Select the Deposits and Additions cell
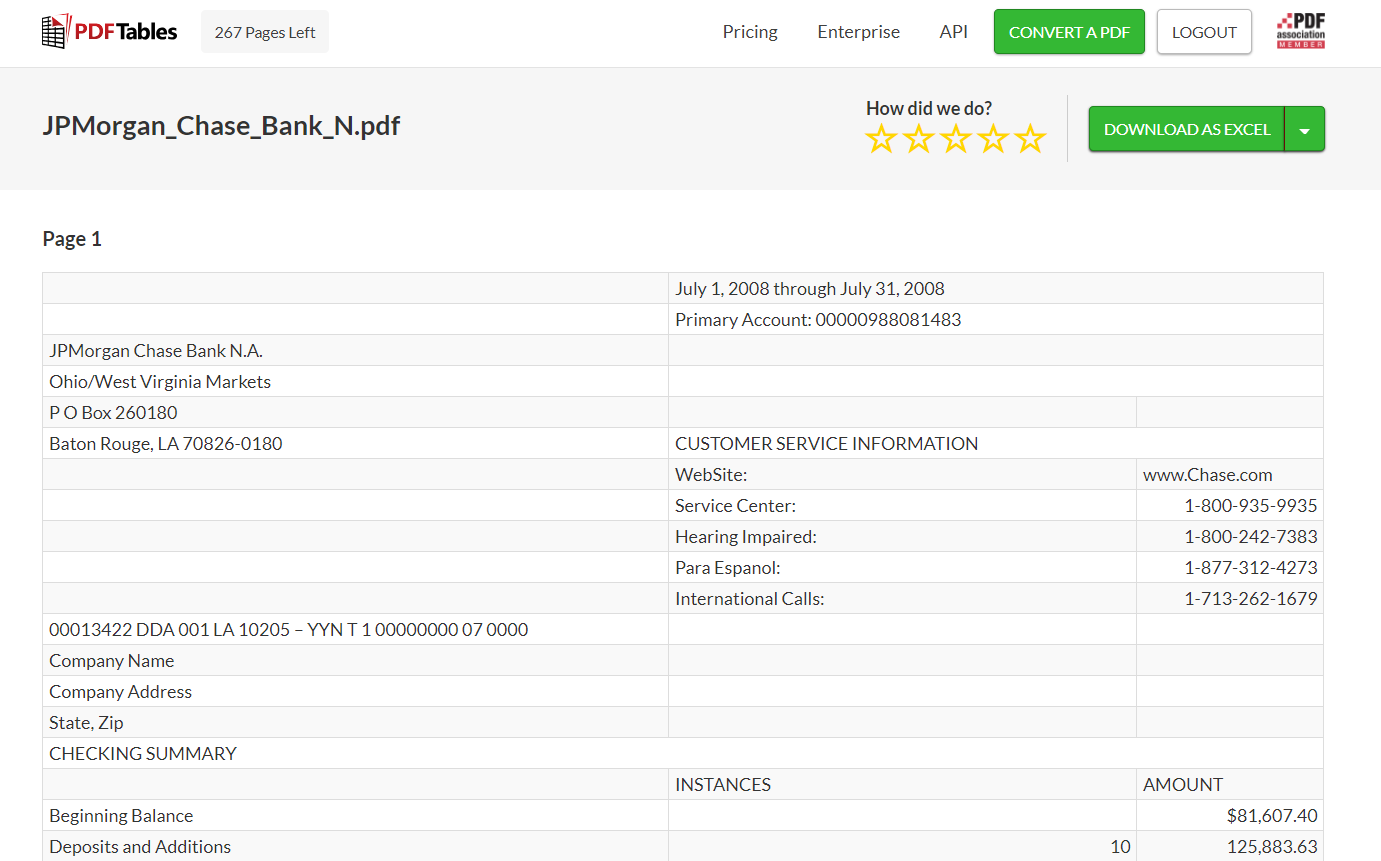 (355, 847)
